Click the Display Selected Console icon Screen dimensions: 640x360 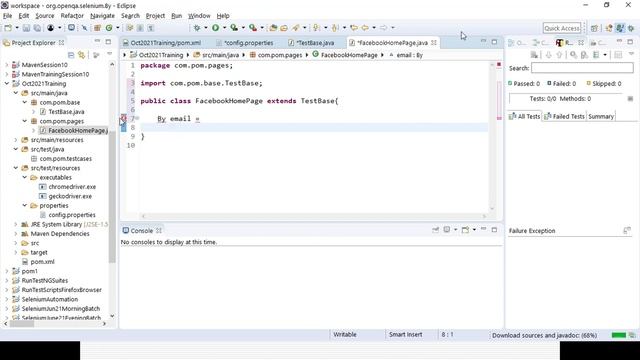[447, 230]
